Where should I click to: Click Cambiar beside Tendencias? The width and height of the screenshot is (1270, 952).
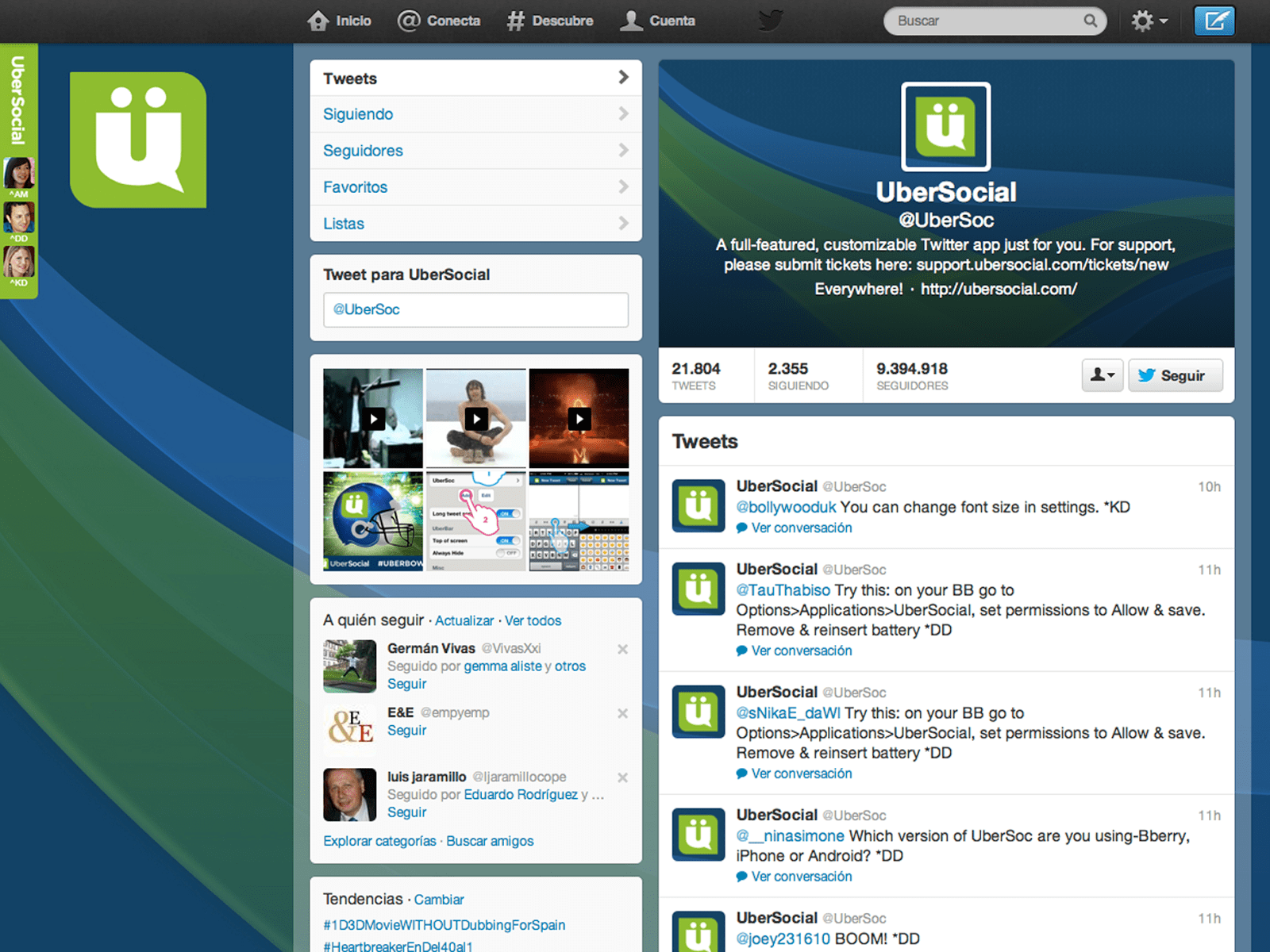(x=439, y=900)
